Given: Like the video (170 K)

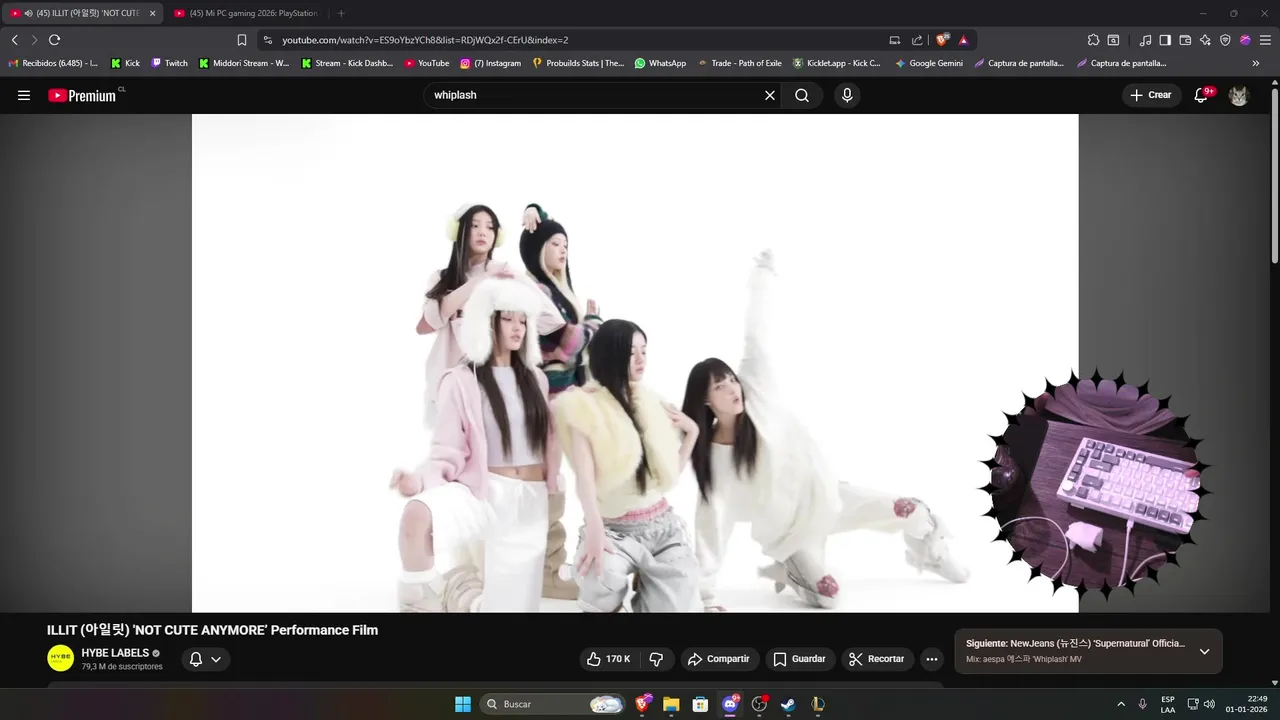Looking at the screenshot, I should click(607, 659).
